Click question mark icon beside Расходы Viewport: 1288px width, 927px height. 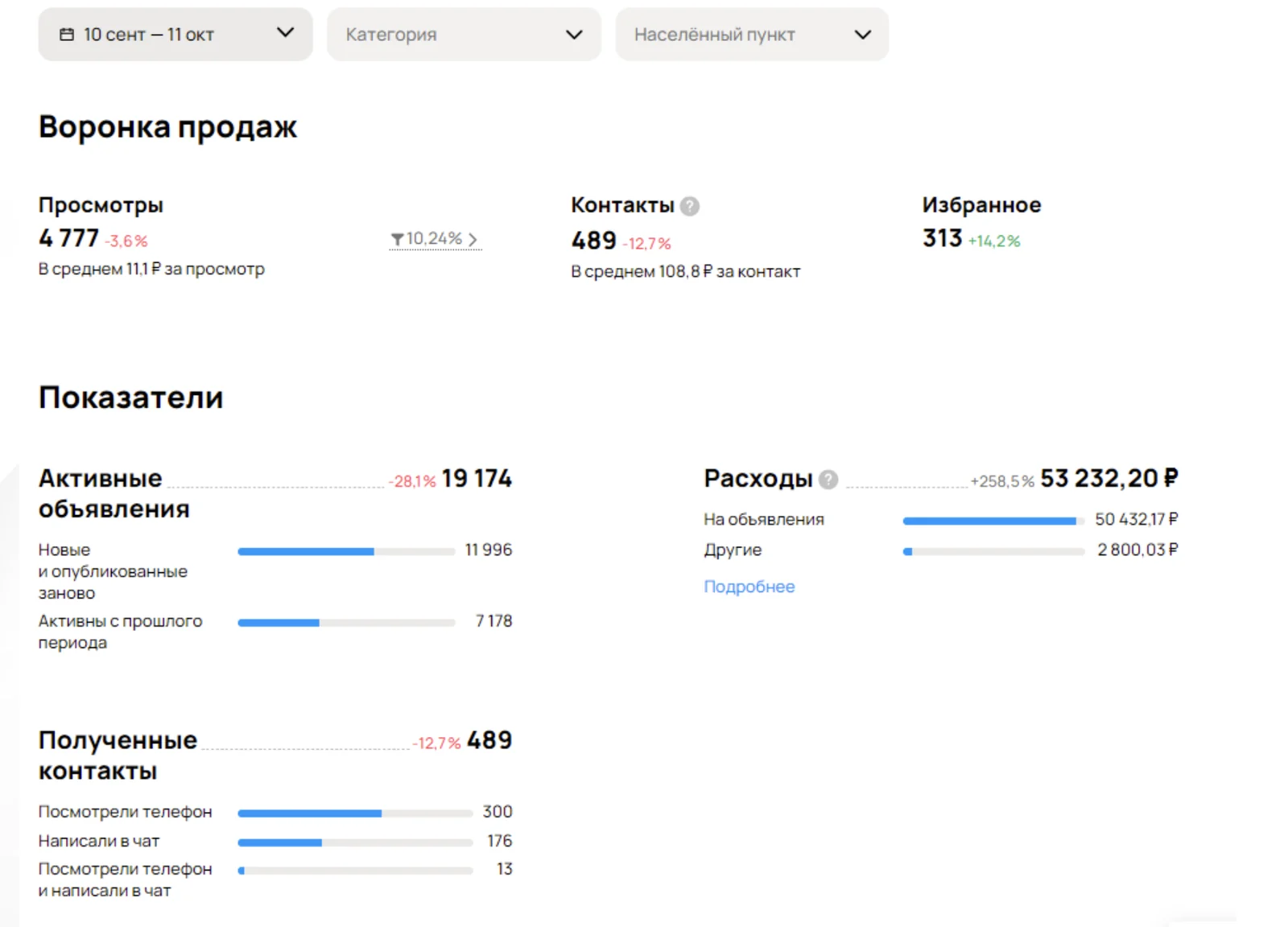tap(828, 480)
